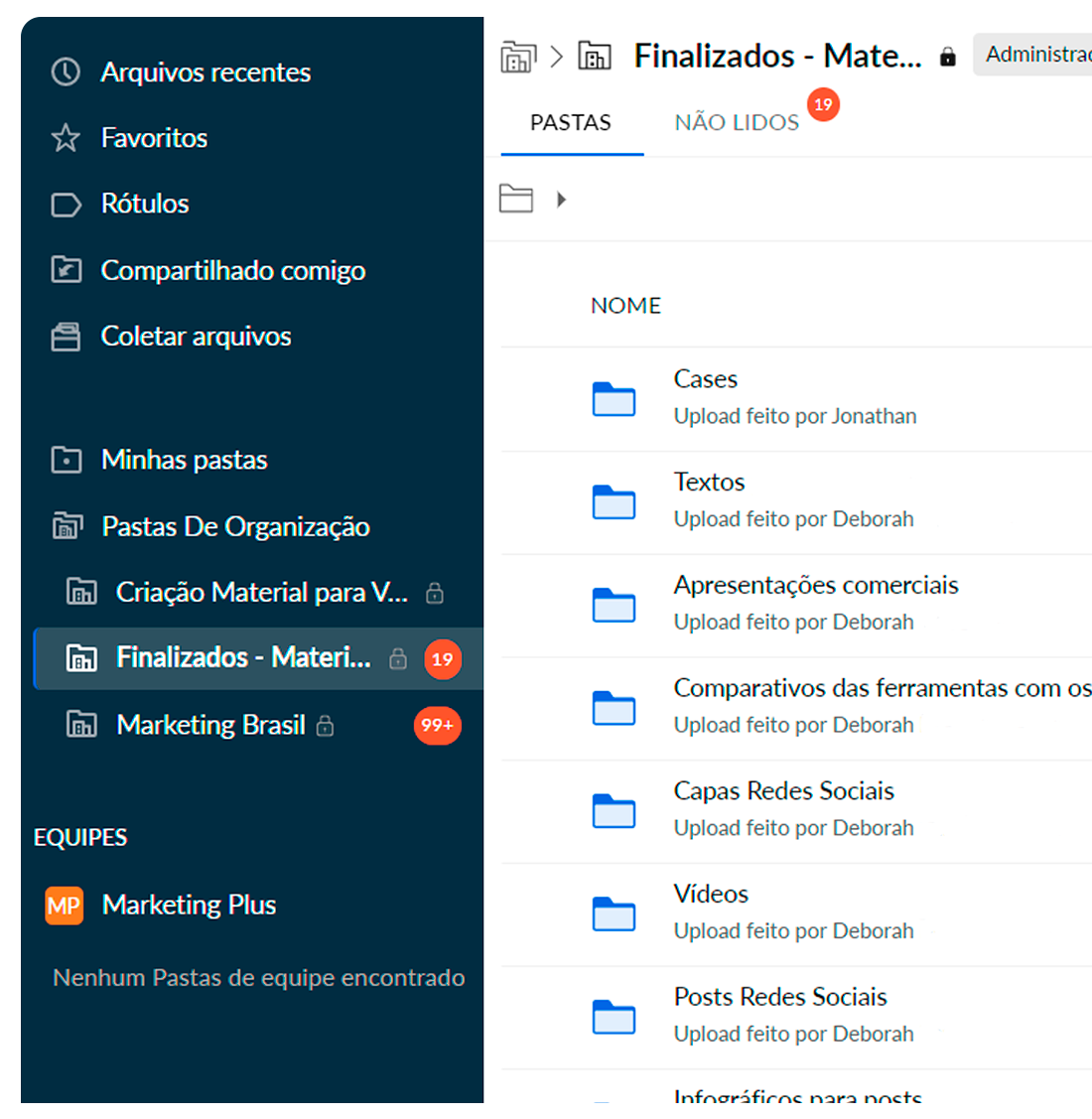
Task: Open the Cases folder
Action: coord(705,379)
